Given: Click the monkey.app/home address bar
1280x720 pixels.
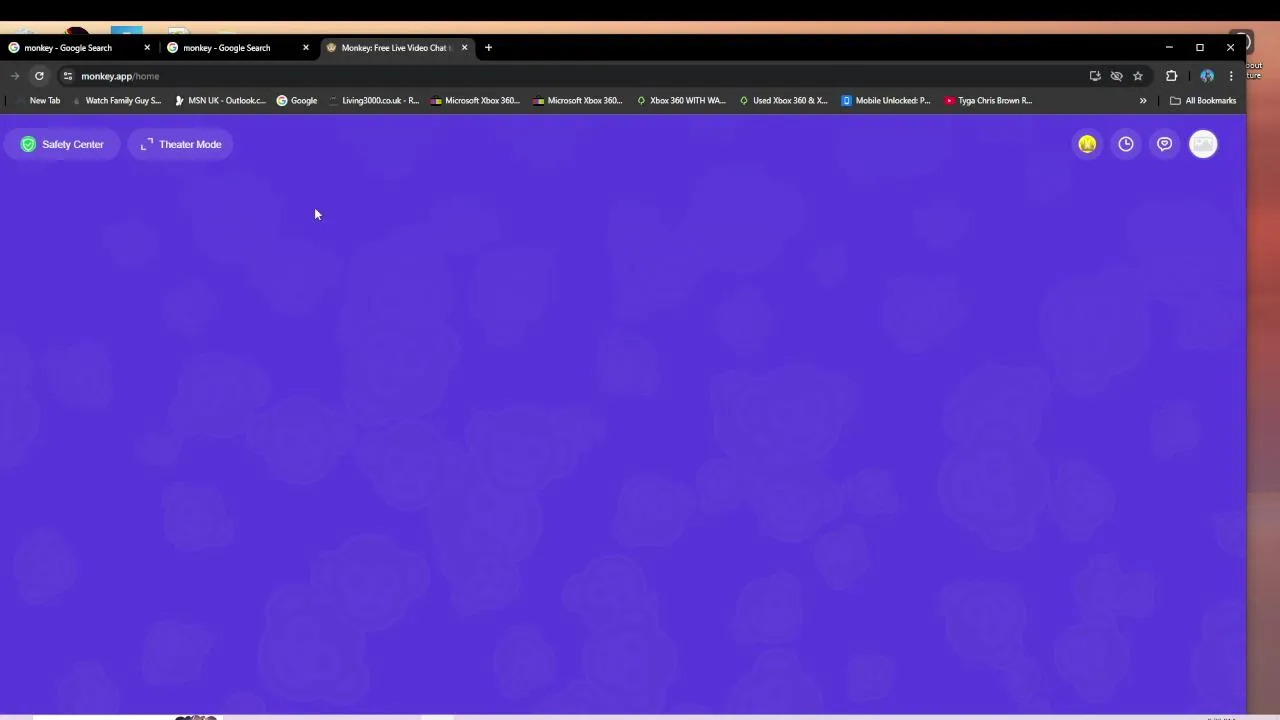Looking at the screenshot, I should point(580,76).
